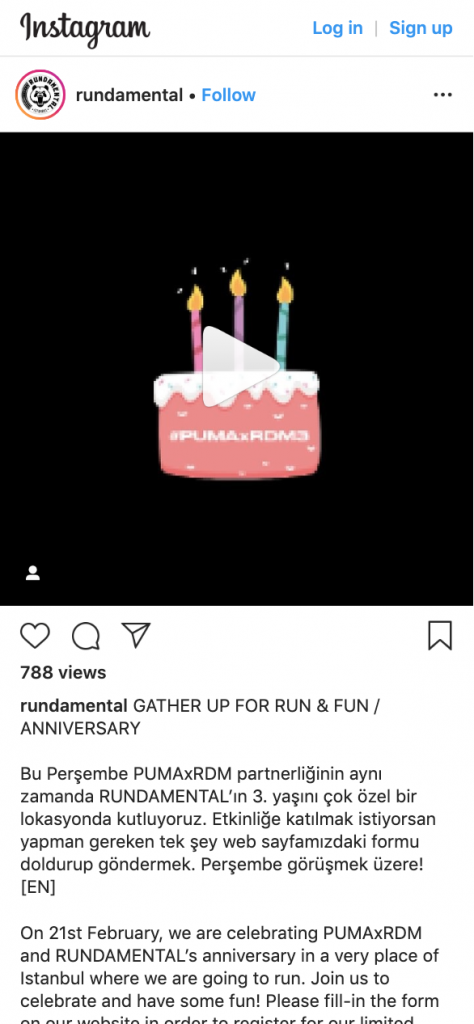Open the three-dot more options menu

(443, 95)
